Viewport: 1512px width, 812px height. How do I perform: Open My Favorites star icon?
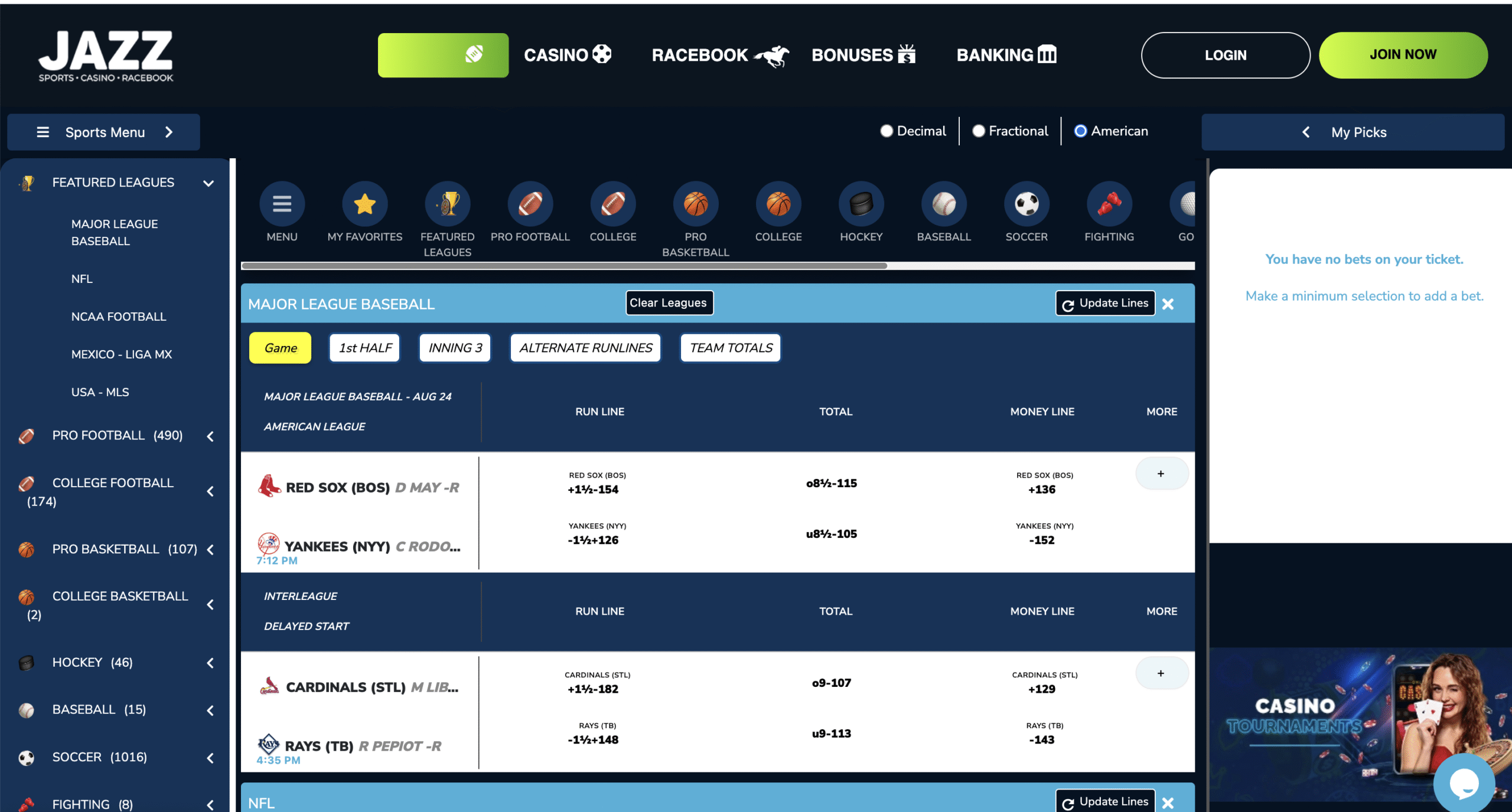click(x=364, y=204)
